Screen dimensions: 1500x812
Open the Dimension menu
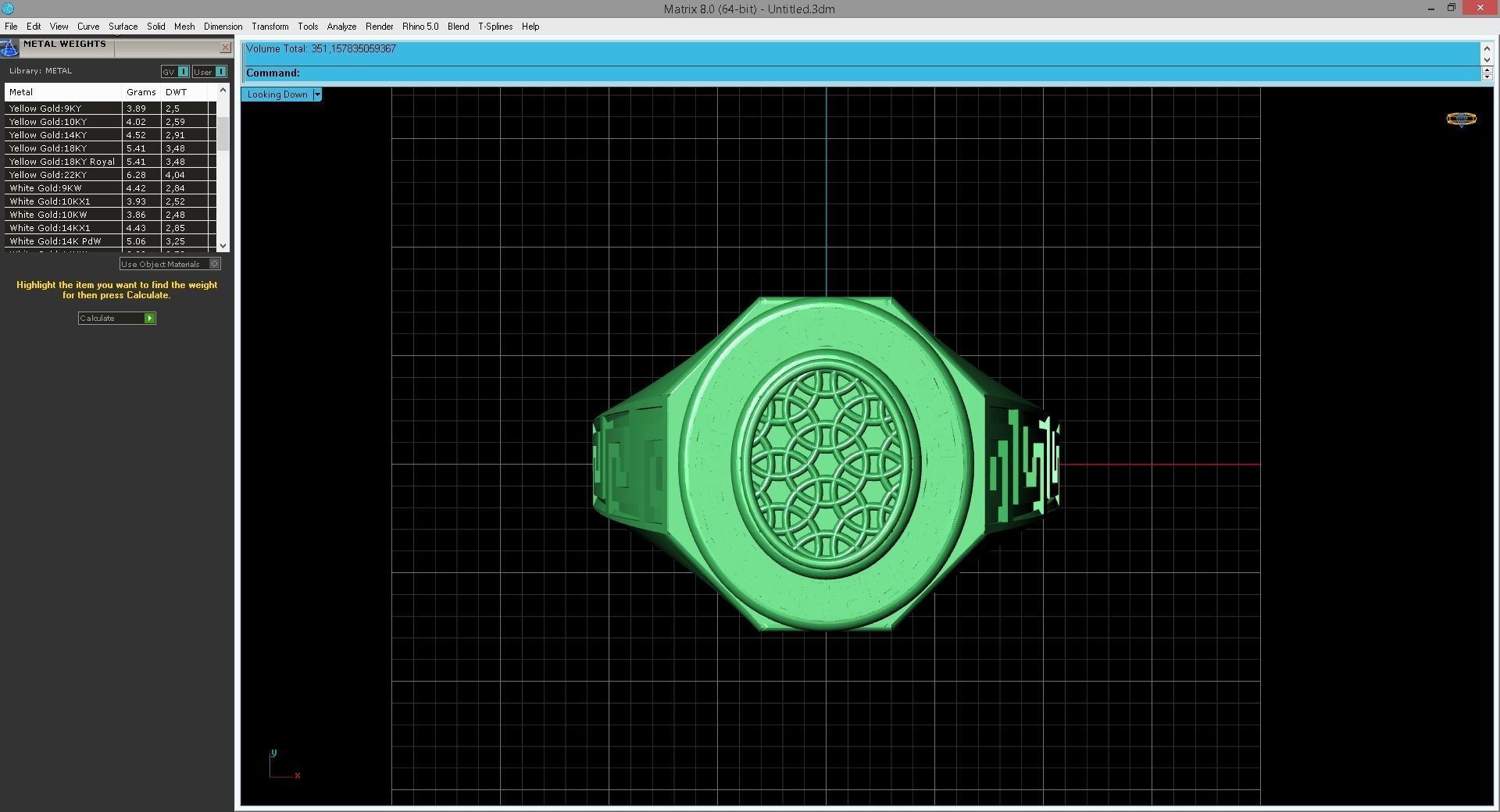(x=223, y=27)
